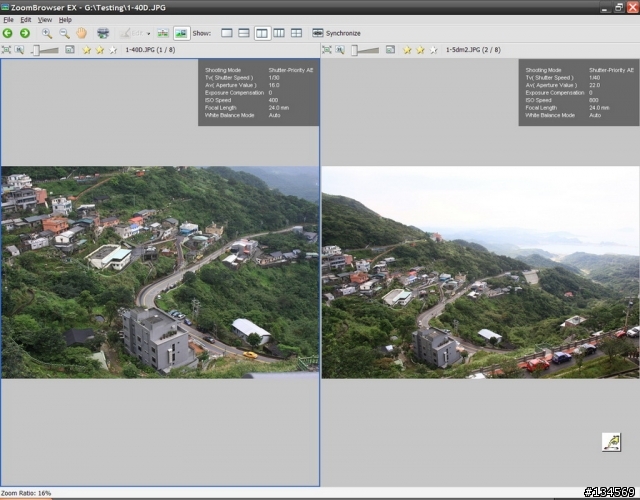Open the Edit tool dropdown arrow
Image resolution: width=640 pixels, height=500 pixels.
click(x=148, y=33)
